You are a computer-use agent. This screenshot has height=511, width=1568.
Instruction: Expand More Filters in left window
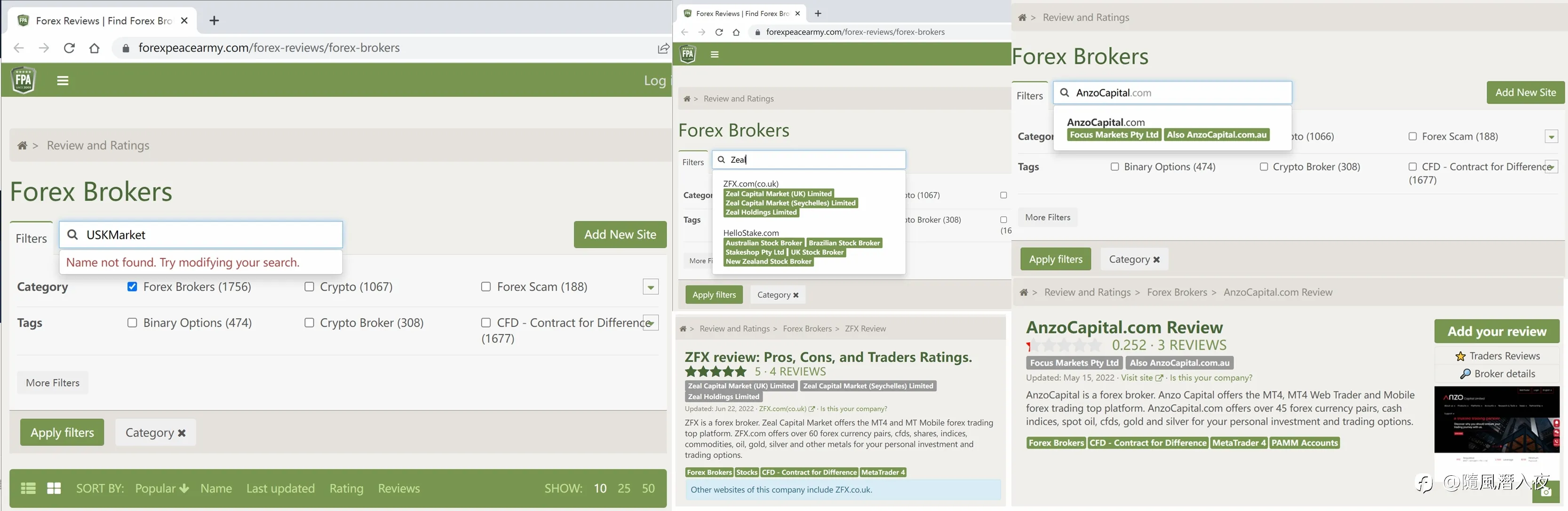53,383
